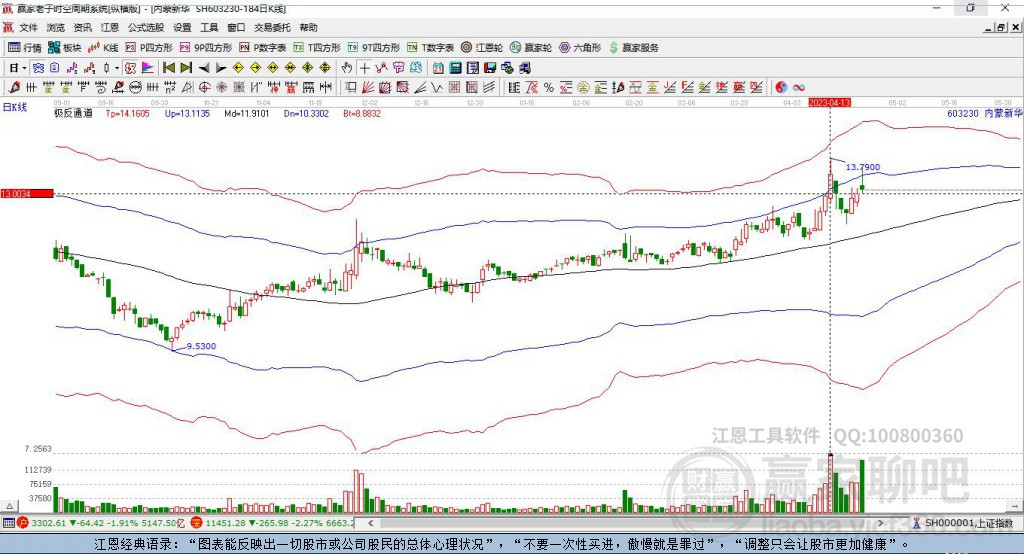1024x554 pixels.
Task: Click the yin-yang taiji icon
Action: coord(781,87)
